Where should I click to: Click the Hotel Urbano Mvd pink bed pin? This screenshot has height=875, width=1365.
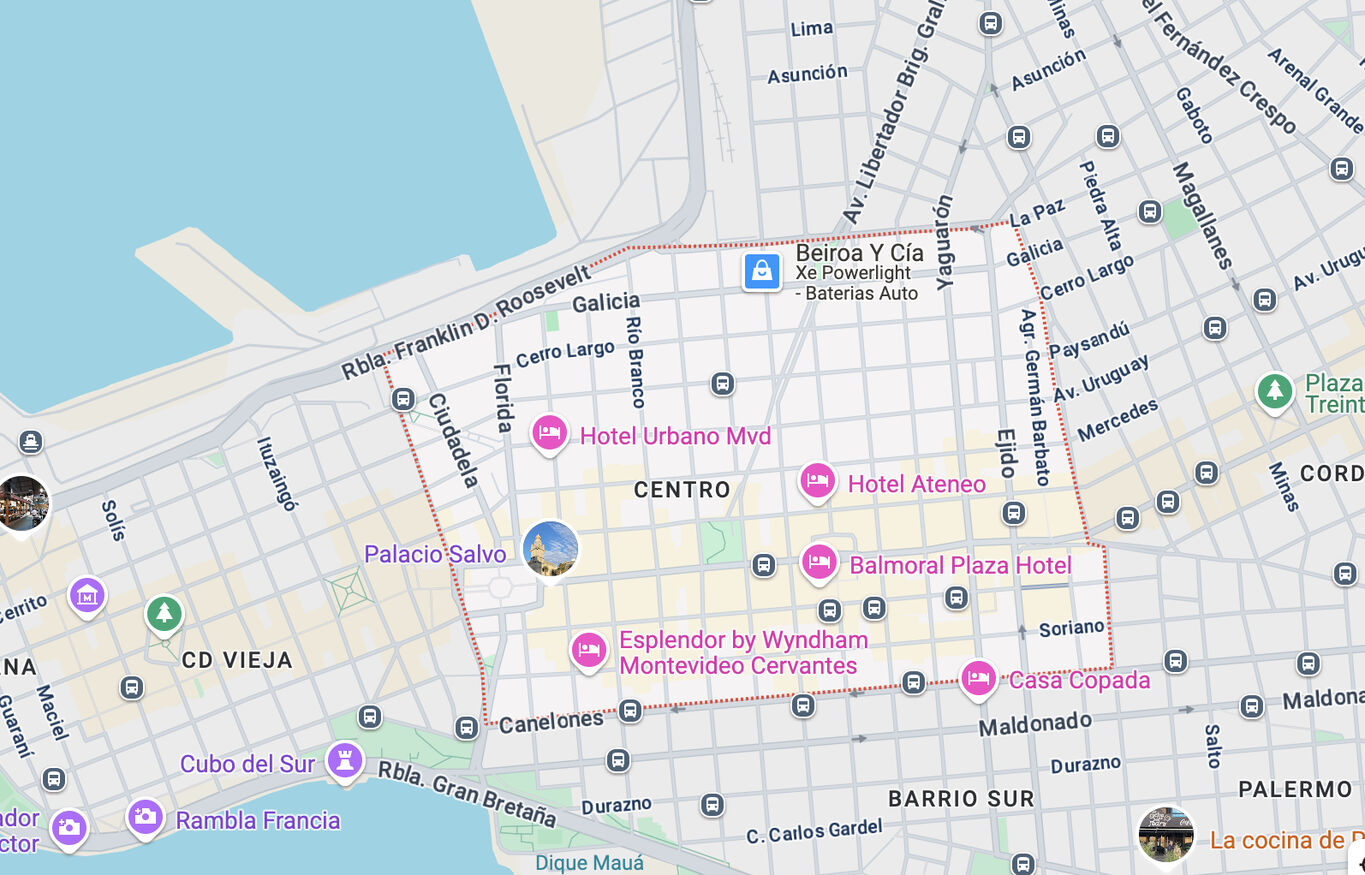click(x=549, y=433)
